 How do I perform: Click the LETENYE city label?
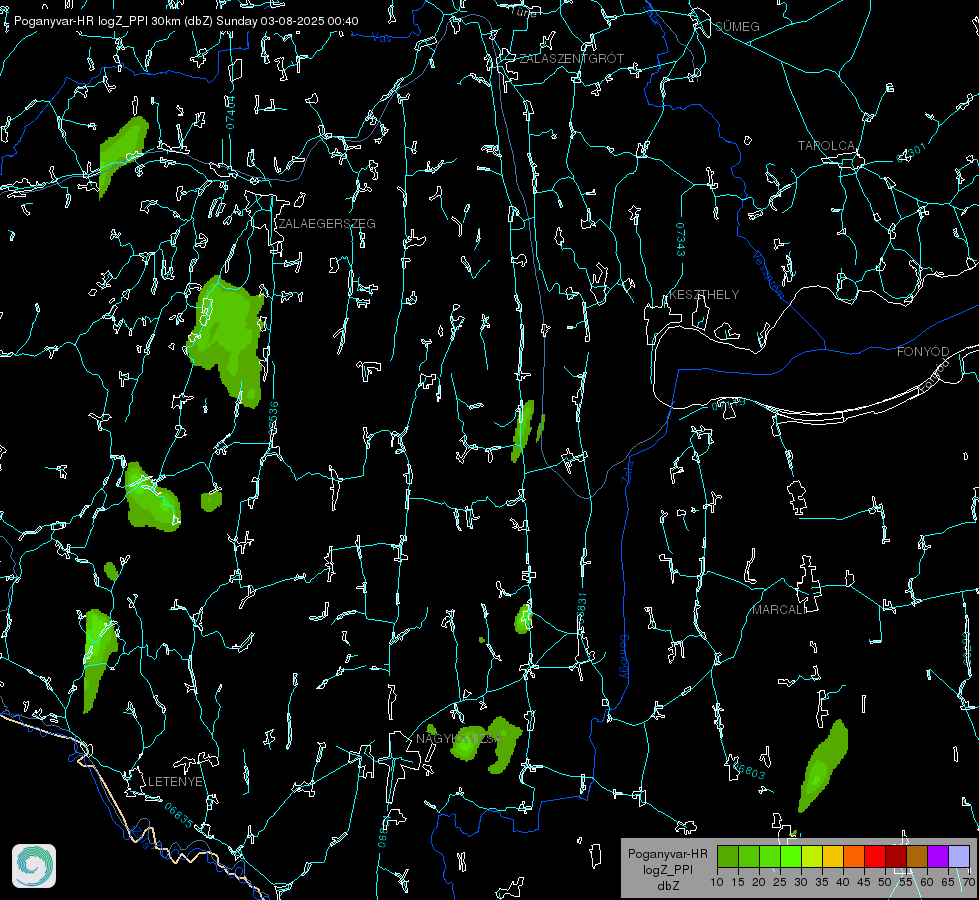pyautogui.click(x=175, y=782)
